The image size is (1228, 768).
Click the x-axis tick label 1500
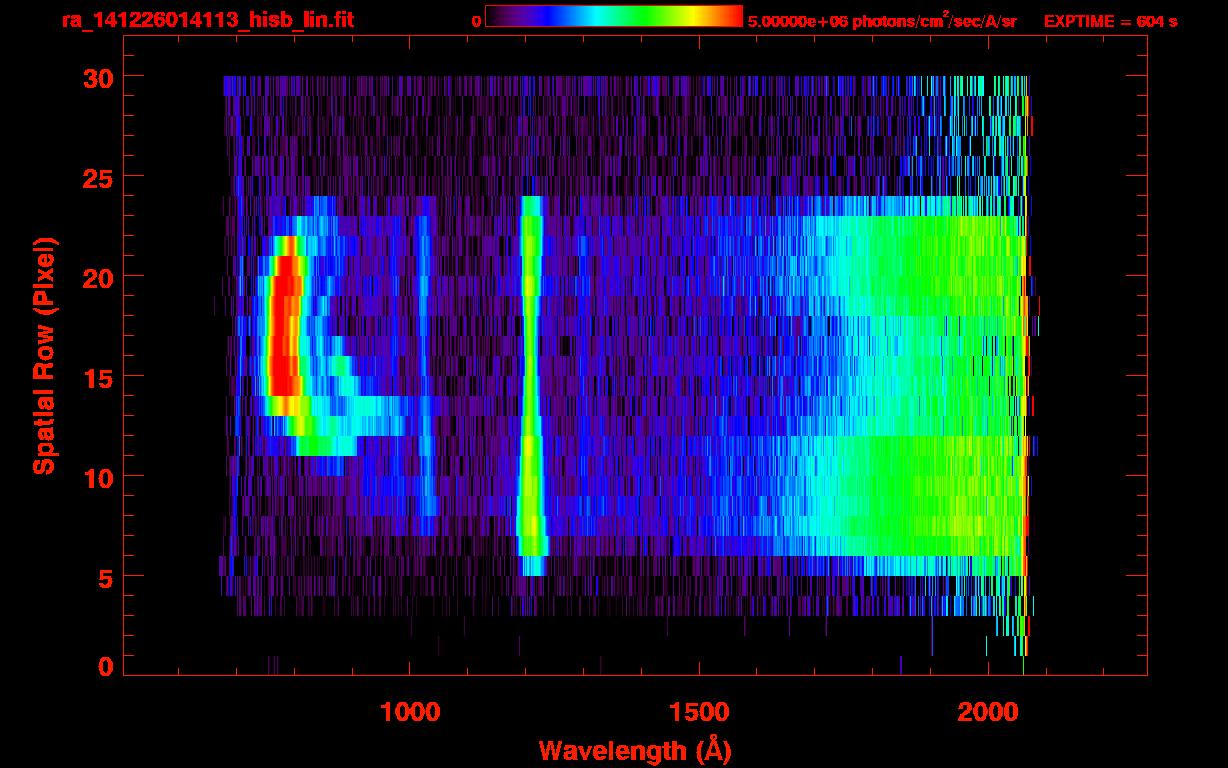[x=698, y=712]
